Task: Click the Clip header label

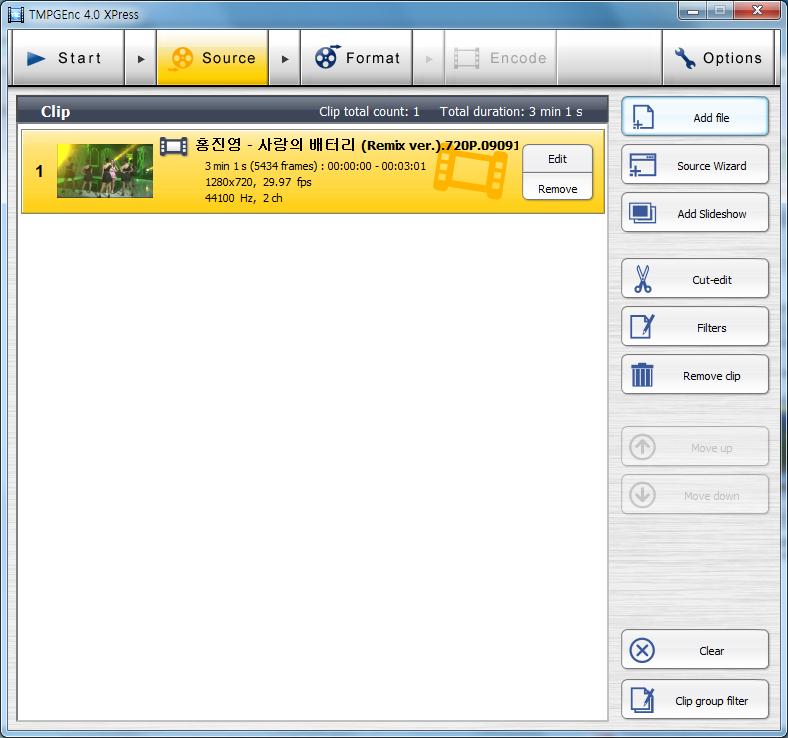Action: [55, 111]
